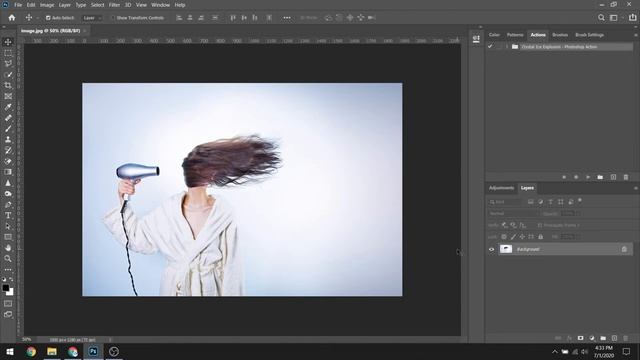The image size is (640, 360).
Task: Go to the Home screen
Action: pos(12,18)
